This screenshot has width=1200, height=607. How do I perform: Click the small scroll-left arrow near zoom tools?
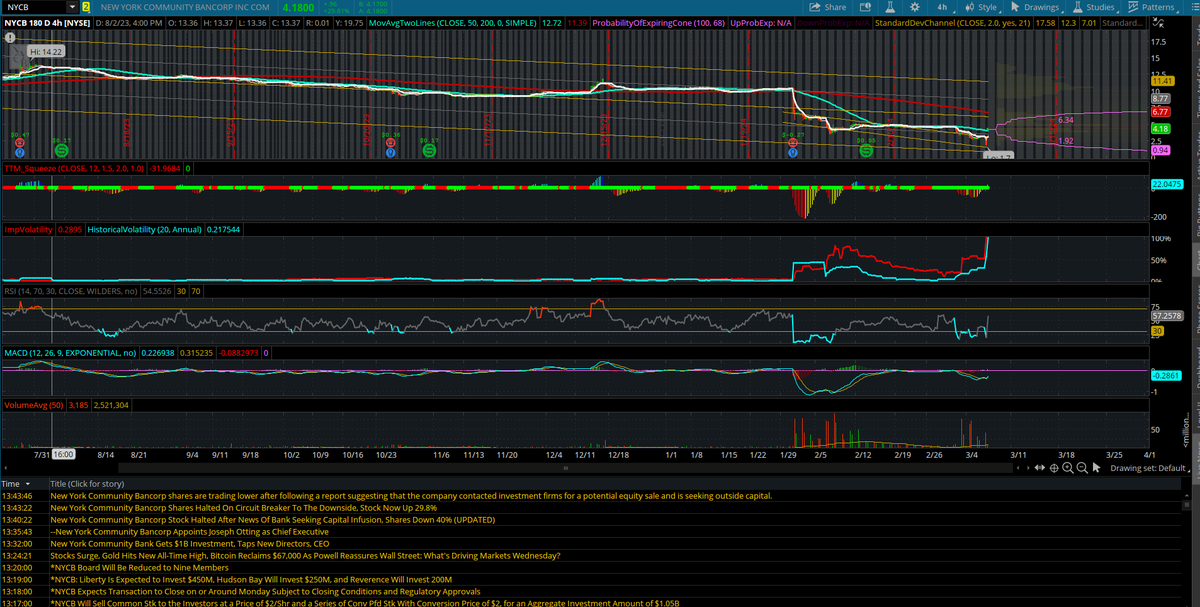point(1018,468)
